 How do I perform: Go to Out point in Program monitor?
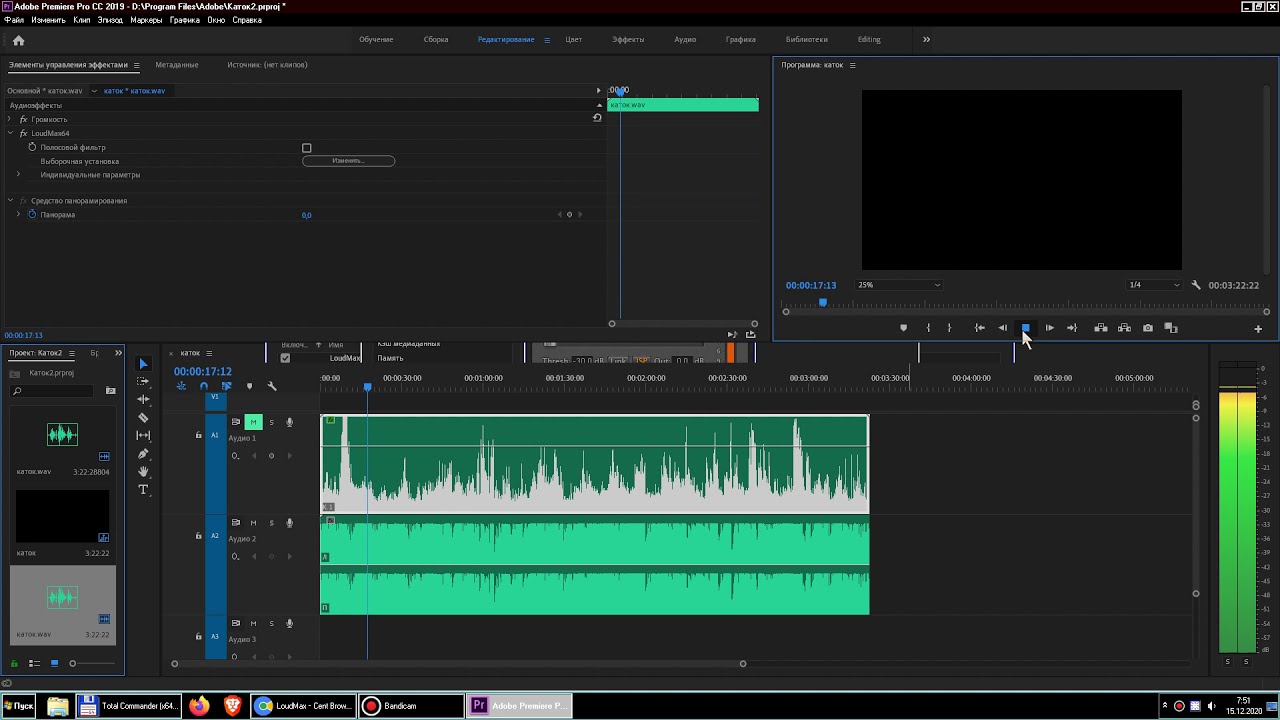coord(1072,328)
